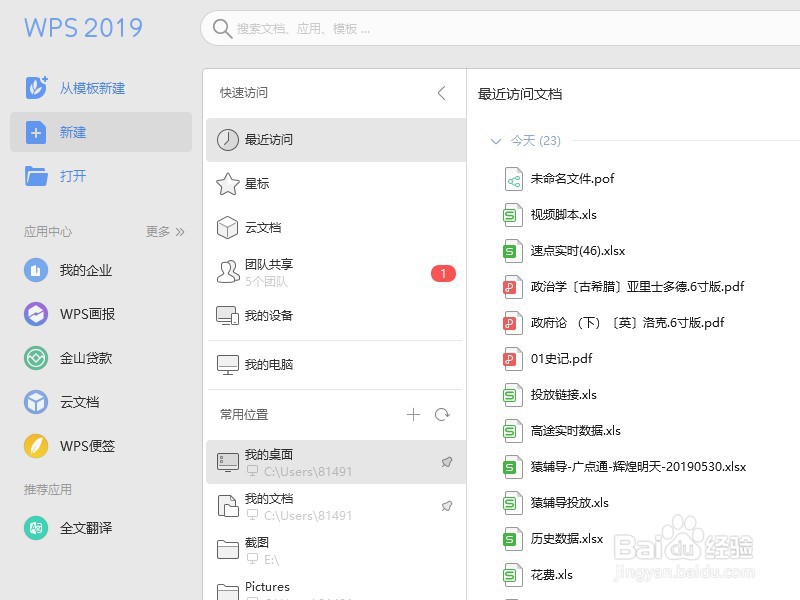Select 我的电脑 in quick access
The height and width of the screenshot is (600, 800).
[336, 365]
